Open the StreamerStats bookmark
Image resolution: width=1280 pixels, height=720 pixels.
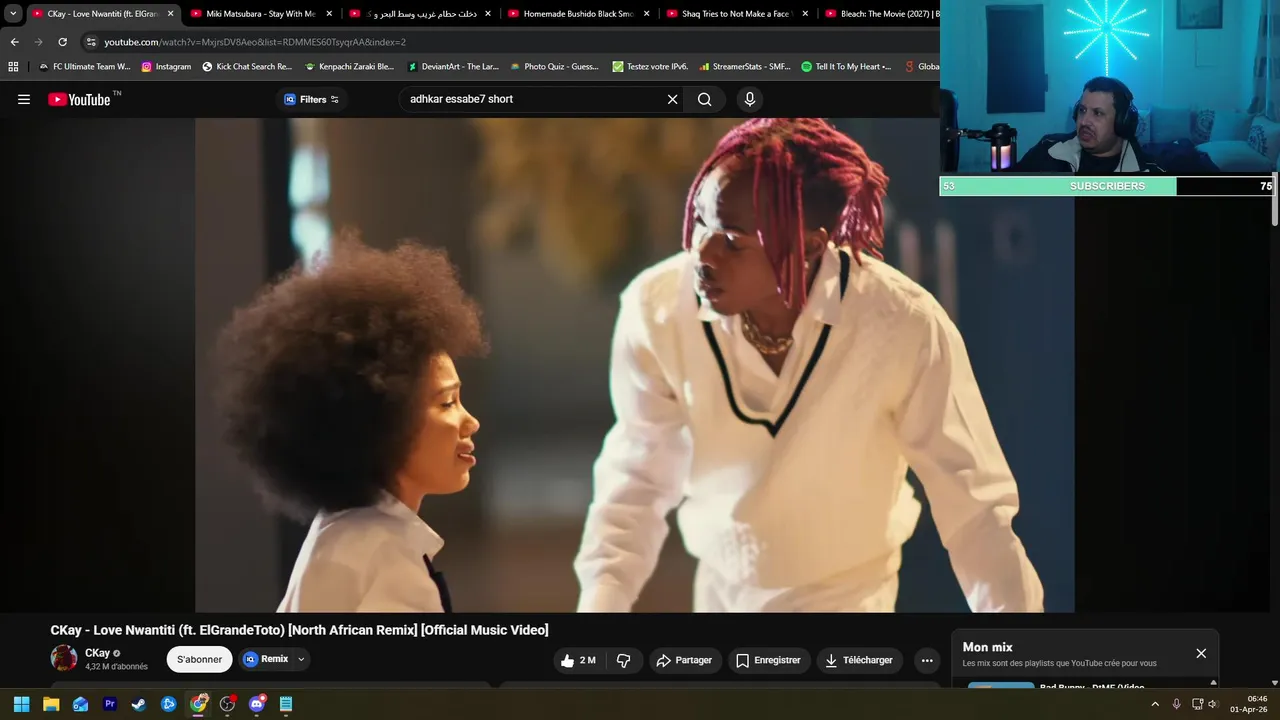click(x=745, y=67)
